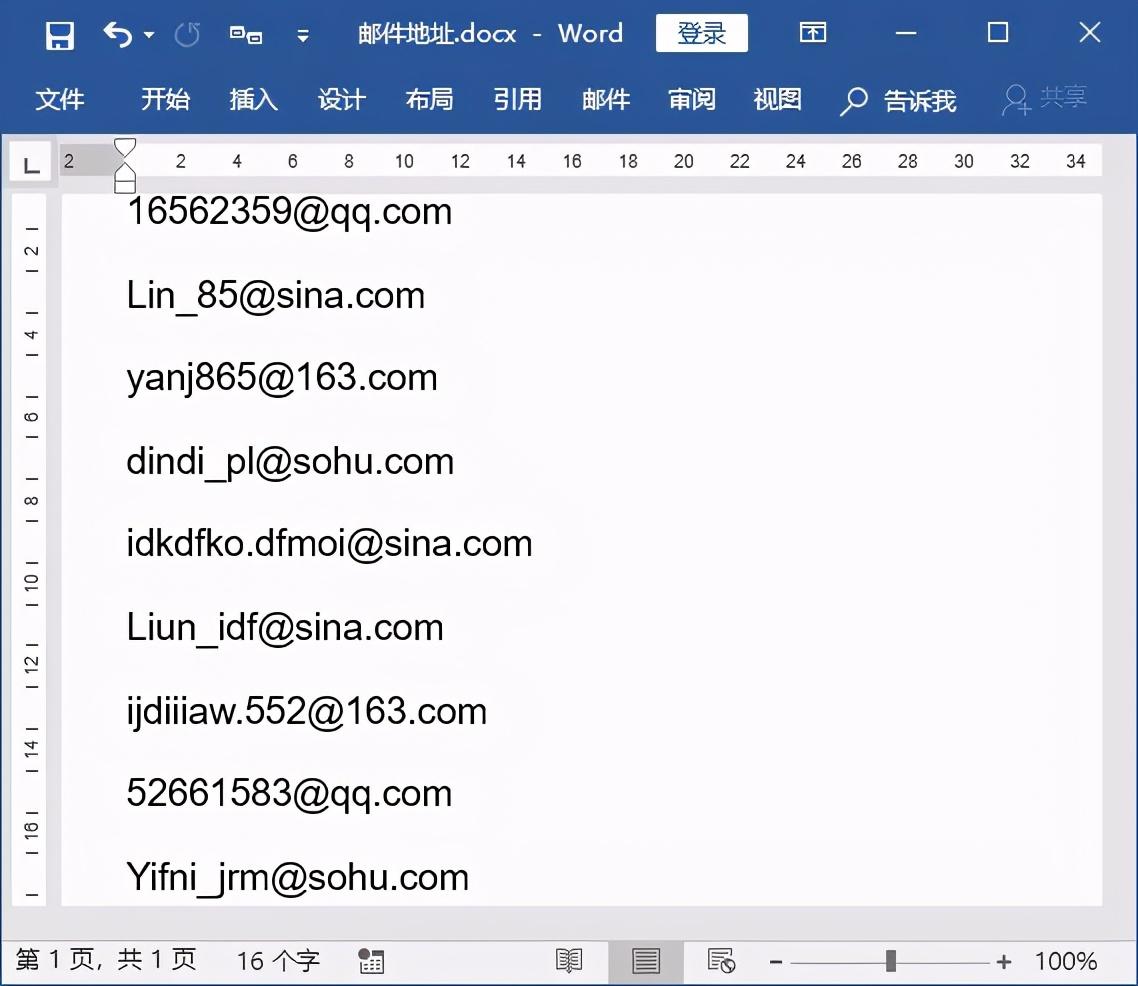Click the 16 个字 word count indicator

(276, 959)
